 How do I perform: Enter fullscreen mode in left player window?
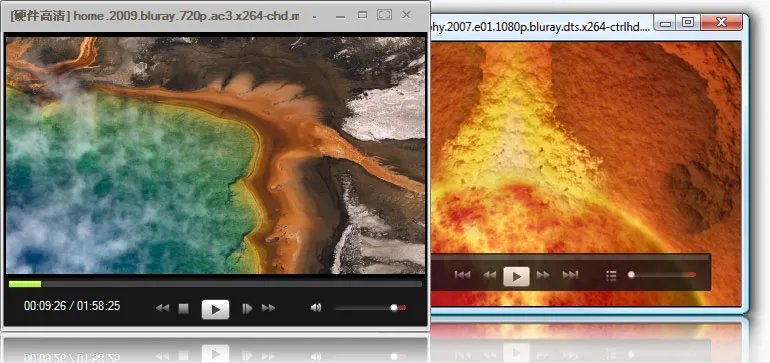click(384, 15)
